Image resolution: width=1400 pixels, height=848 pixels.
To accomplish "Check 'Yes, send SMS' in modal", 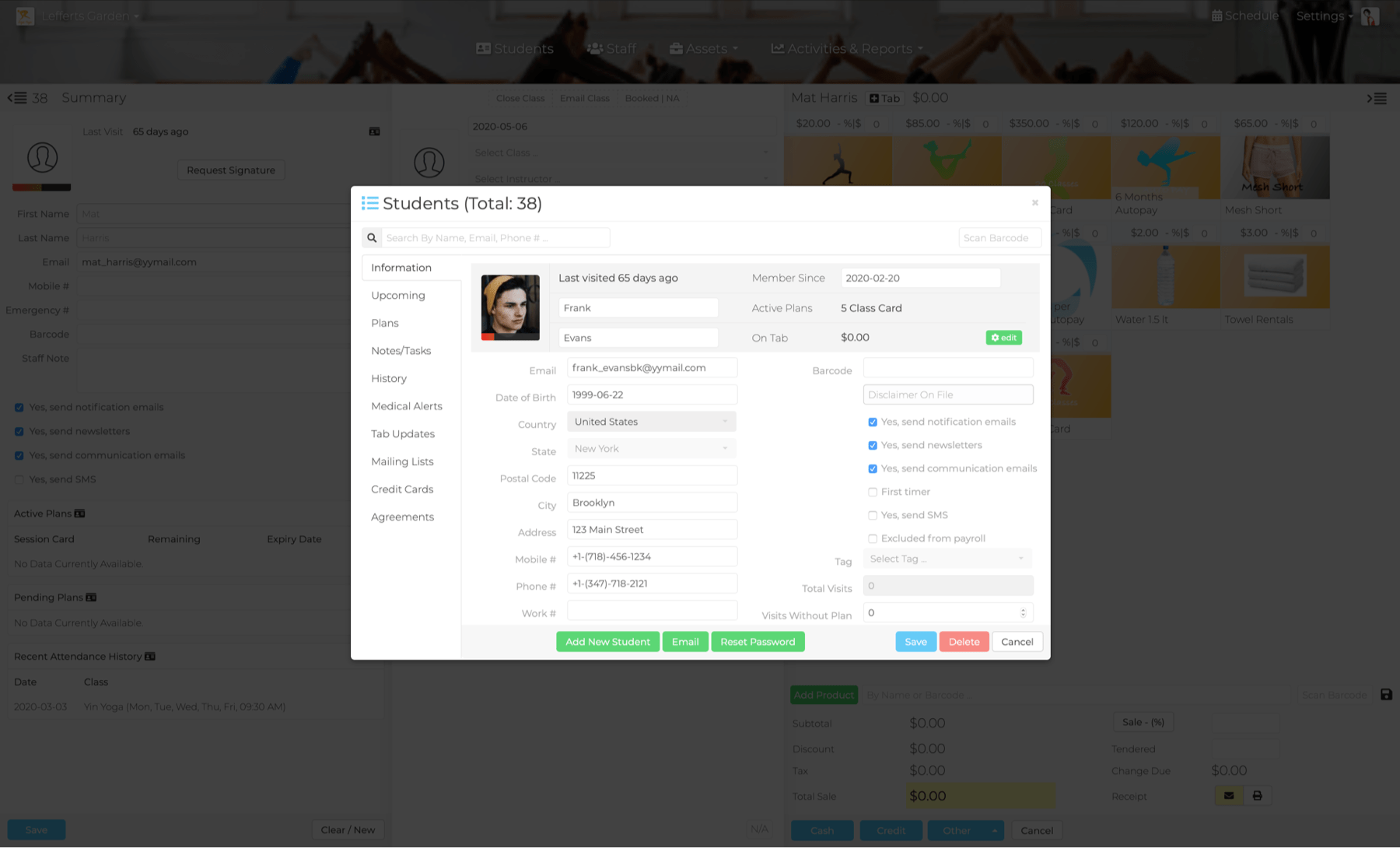I will (873, 516).
